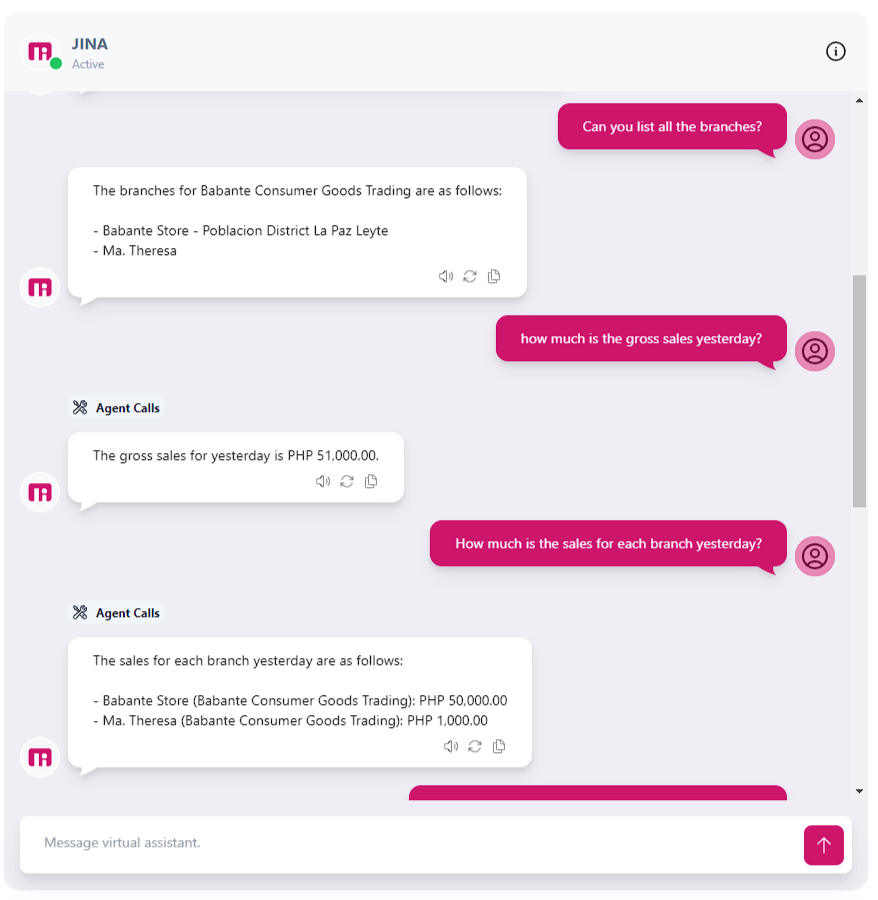The image size is (878, 900).
Task: Copy the branches list message
Action: tap(494, 277)
